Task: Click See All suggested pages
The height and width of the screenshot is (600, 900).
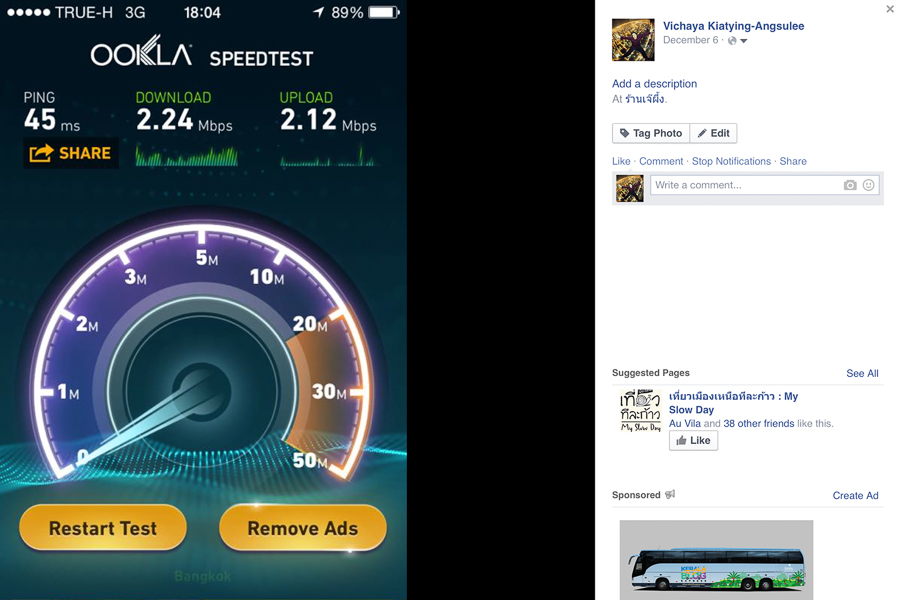Action: tap(862, 373)
